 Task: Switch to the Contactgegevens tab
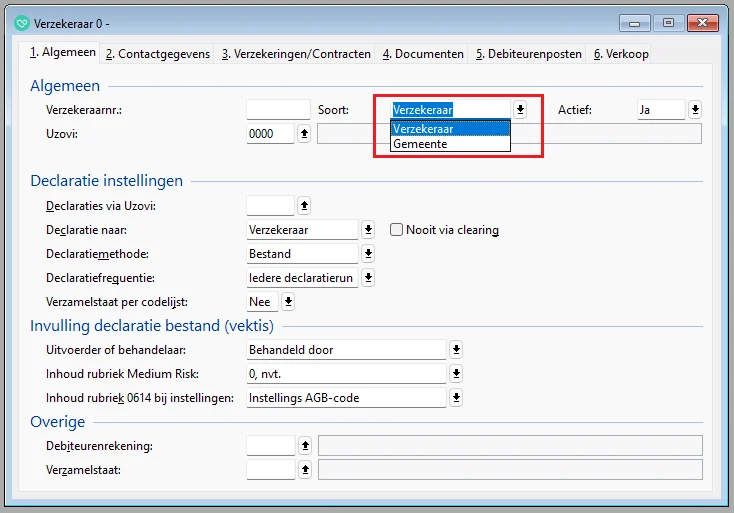(158, 54)
